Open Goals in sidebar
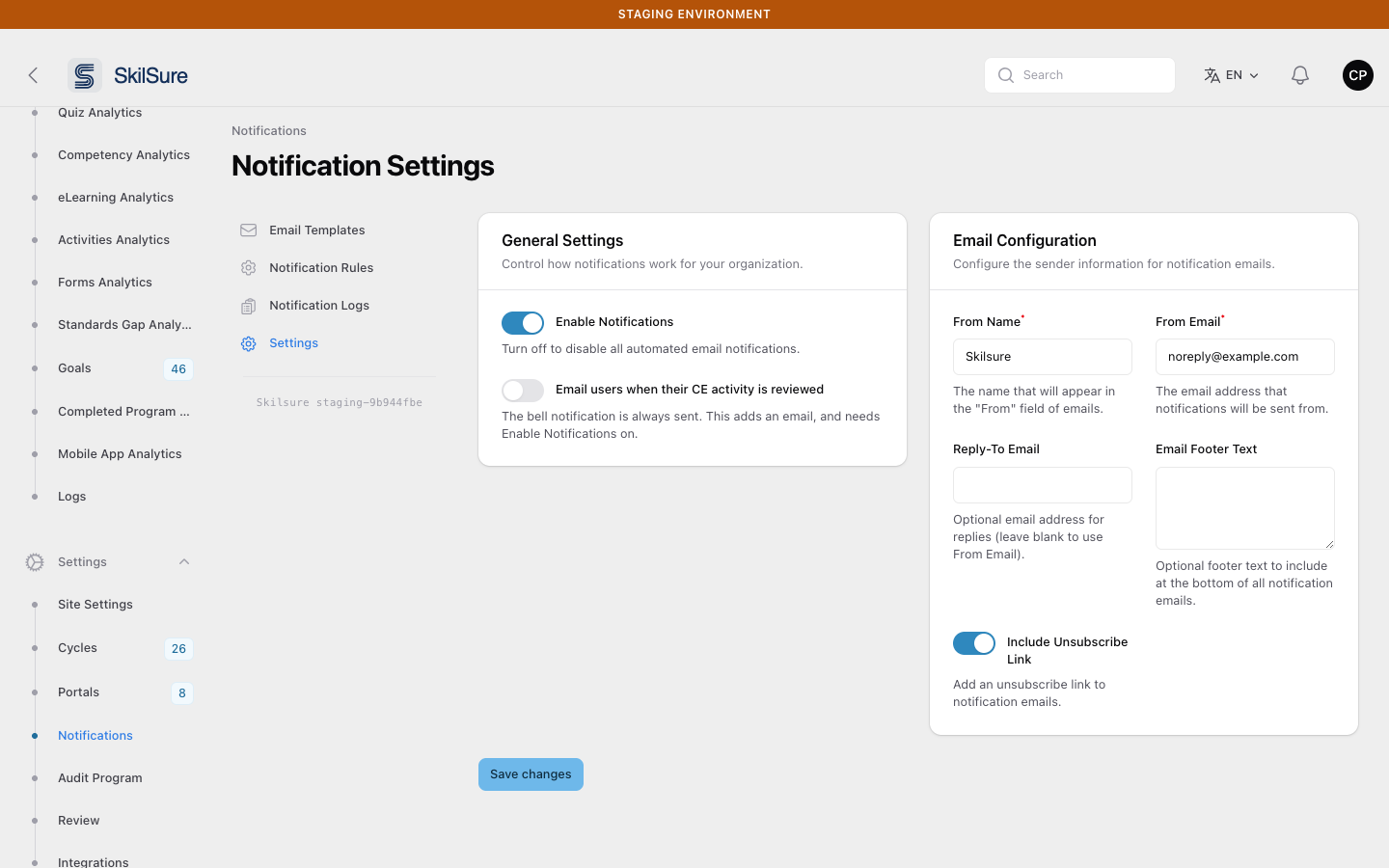 pos(74,368)
